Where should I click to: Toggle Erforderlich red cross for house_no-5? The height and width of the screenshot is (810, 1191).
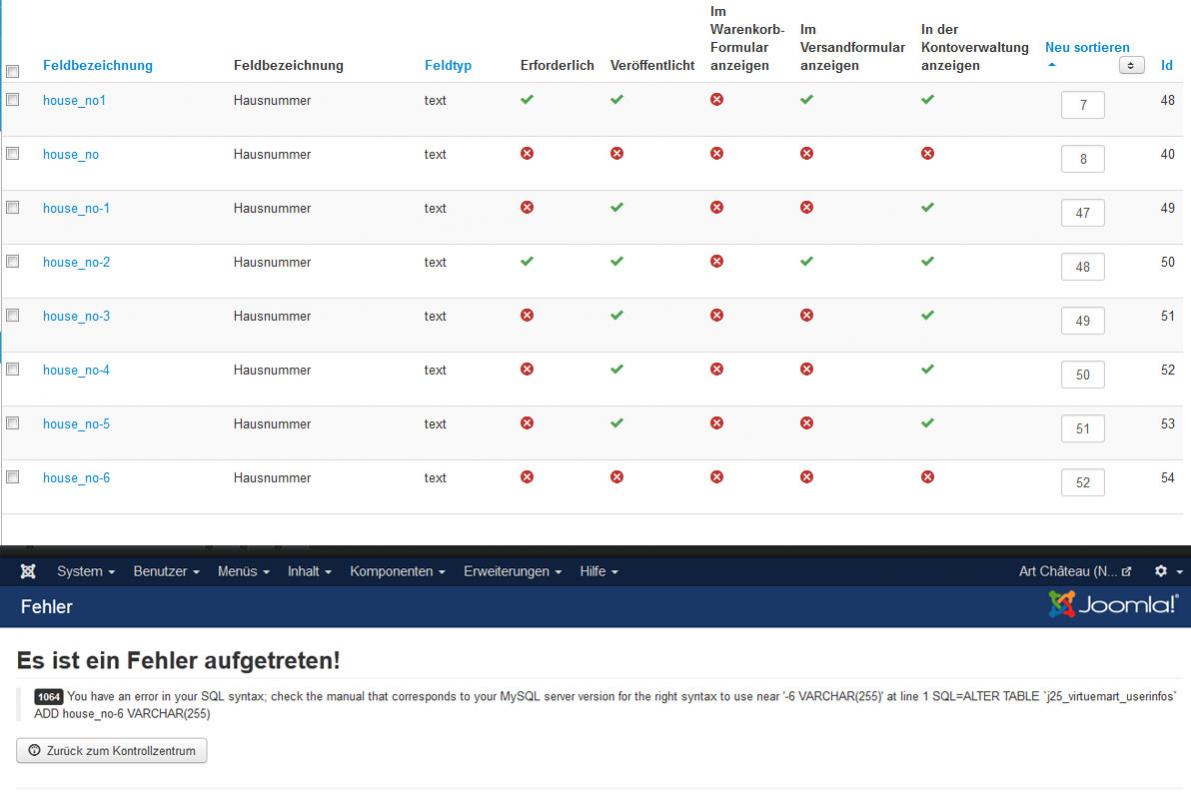coord(527,424)
